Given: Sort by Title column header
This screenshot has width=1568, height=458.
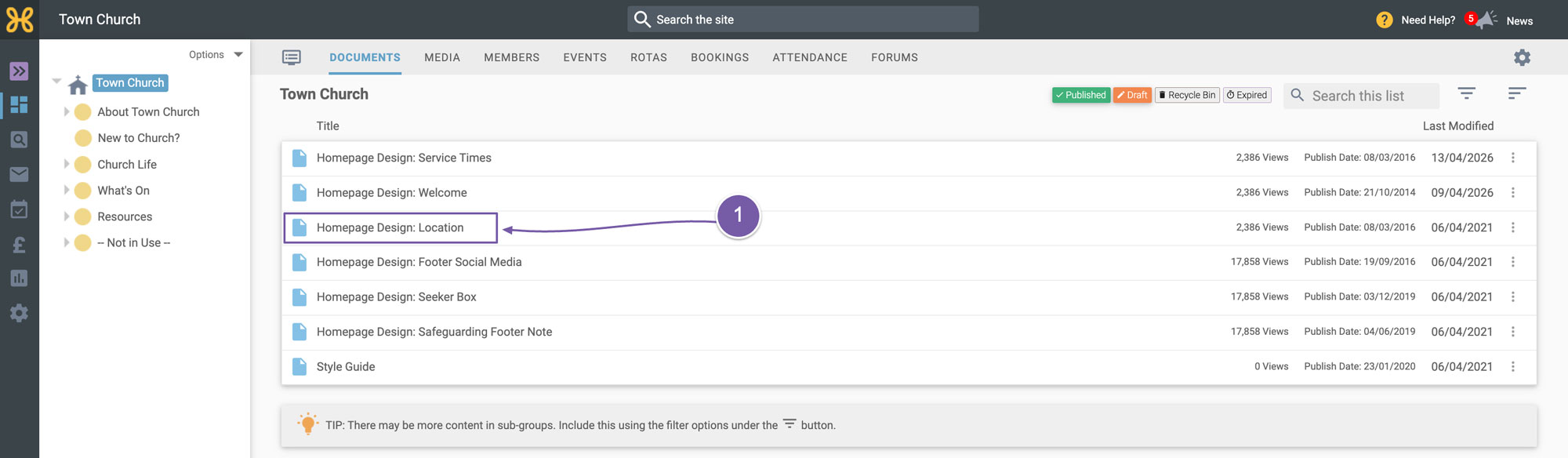Looking at the screenshot, I should point(328,125).
